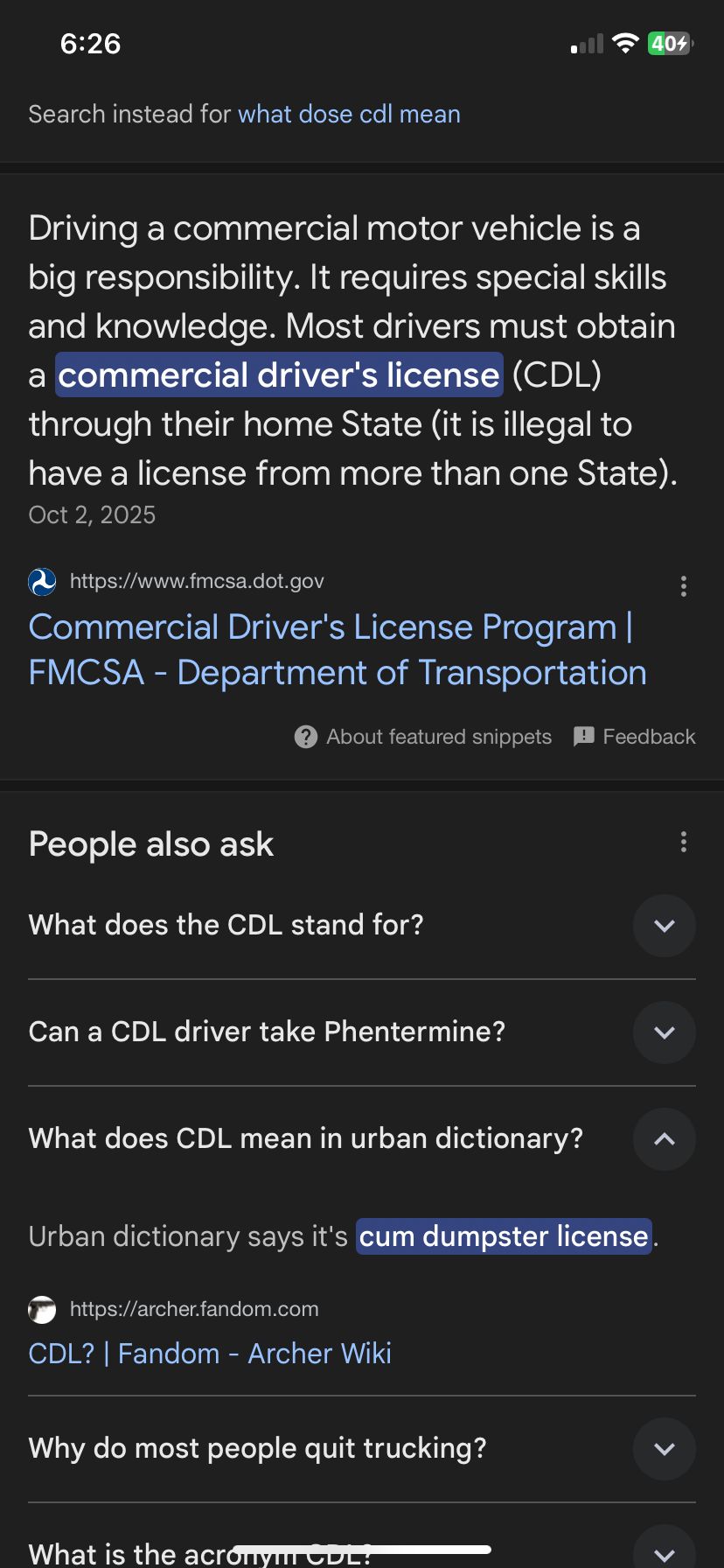This screenshot has width=724, height=1568.
Task: Expand "What does the CDL stand for?"
Action: 664,926
